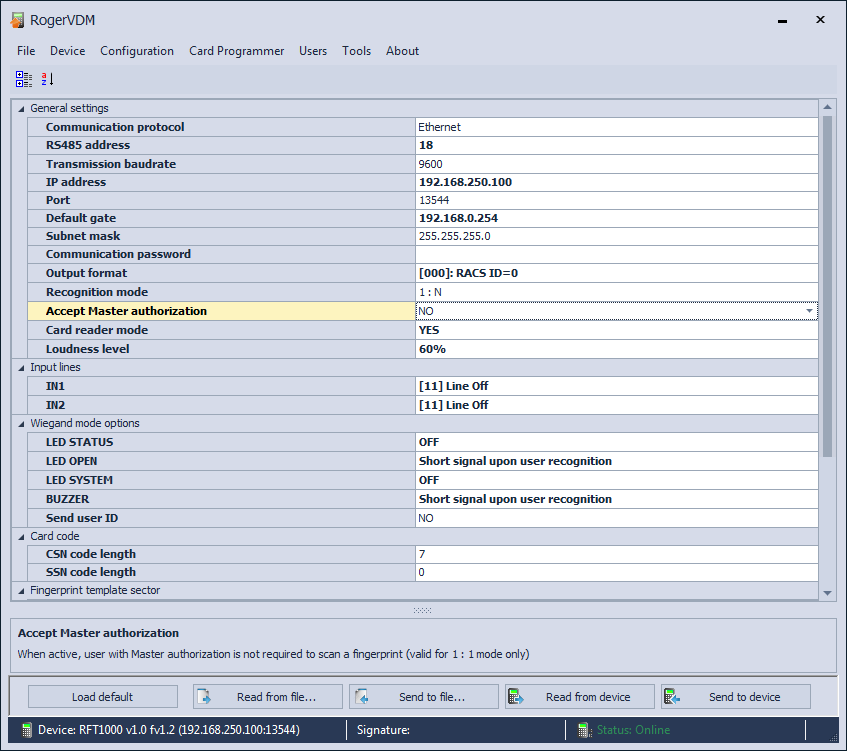Collapse the Card code group
Image resolution: width=847 pixels, height=751 pixels.
(x=21, y=537)
